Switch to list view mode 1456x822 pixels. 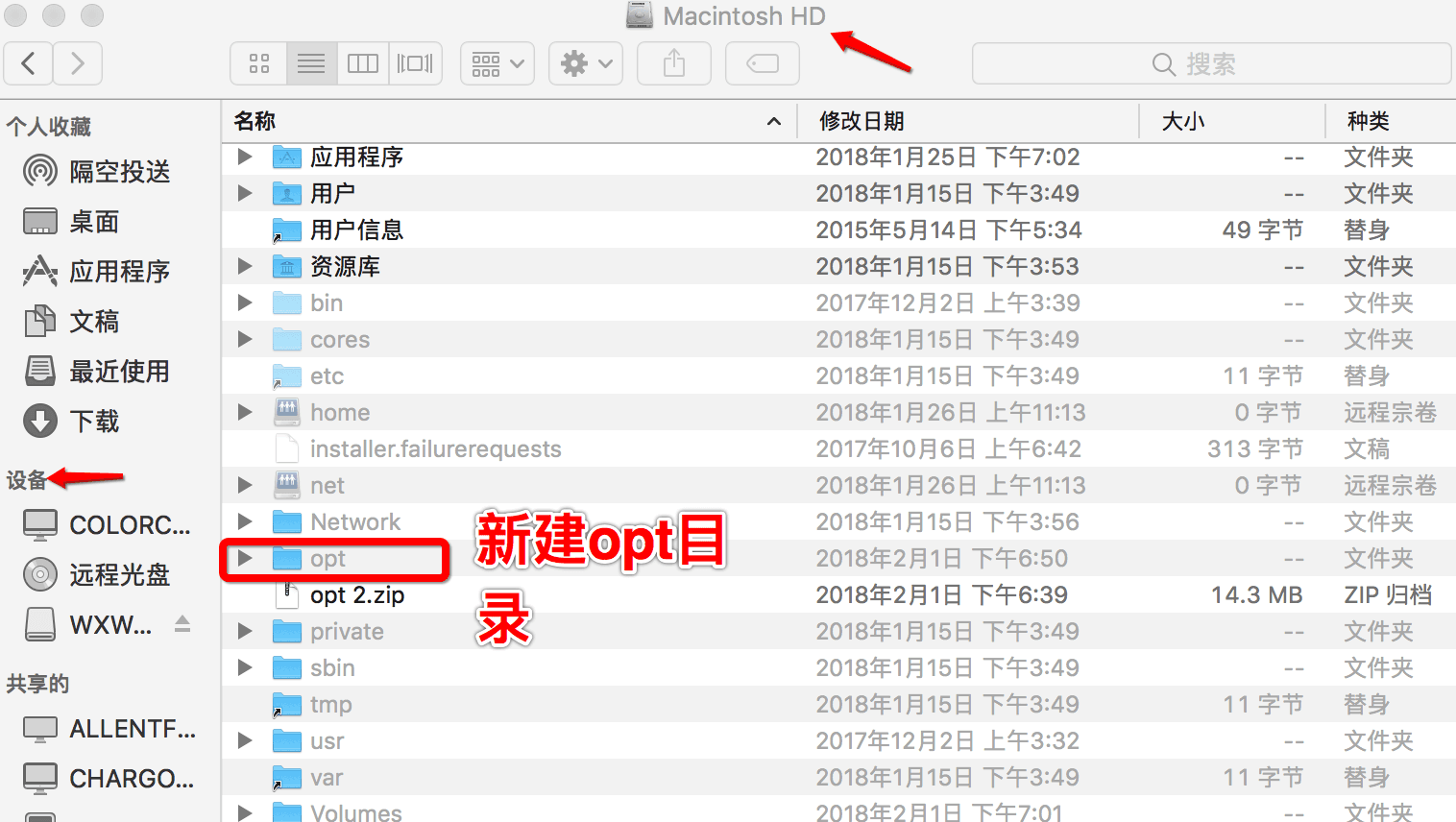[x=311, y=64]
